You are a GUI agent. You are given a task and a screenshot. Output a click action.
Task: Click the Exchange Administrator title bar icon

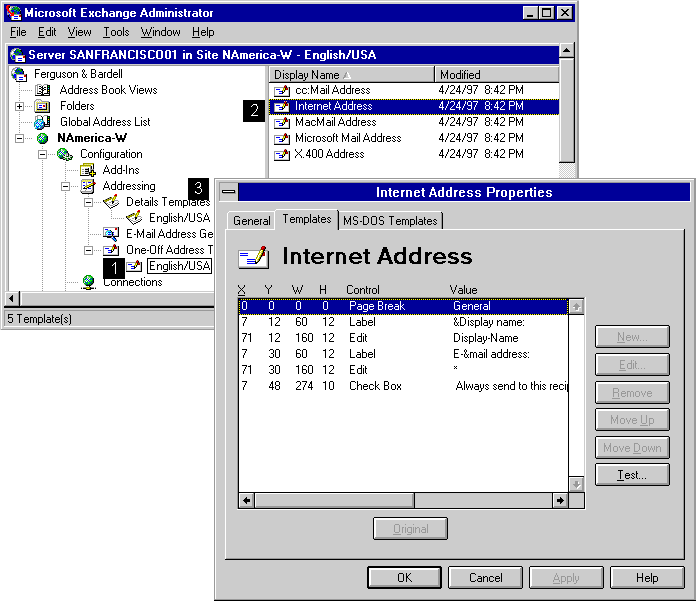pyautogui.click(x=14, y=13)
